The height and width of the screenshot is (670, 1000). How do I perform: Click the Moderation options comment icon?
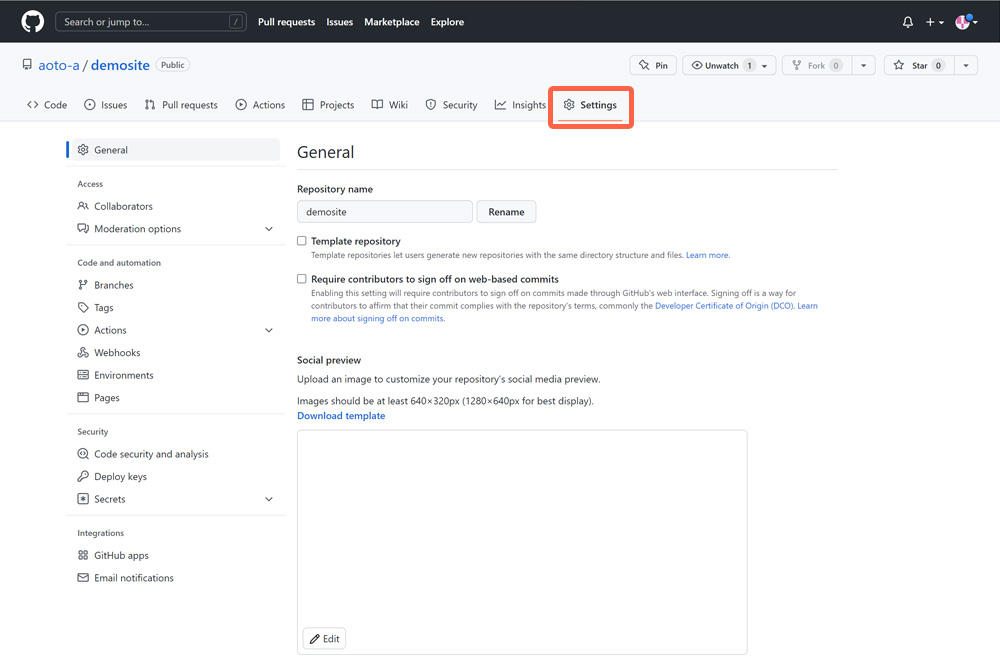[x=83, y=228]
